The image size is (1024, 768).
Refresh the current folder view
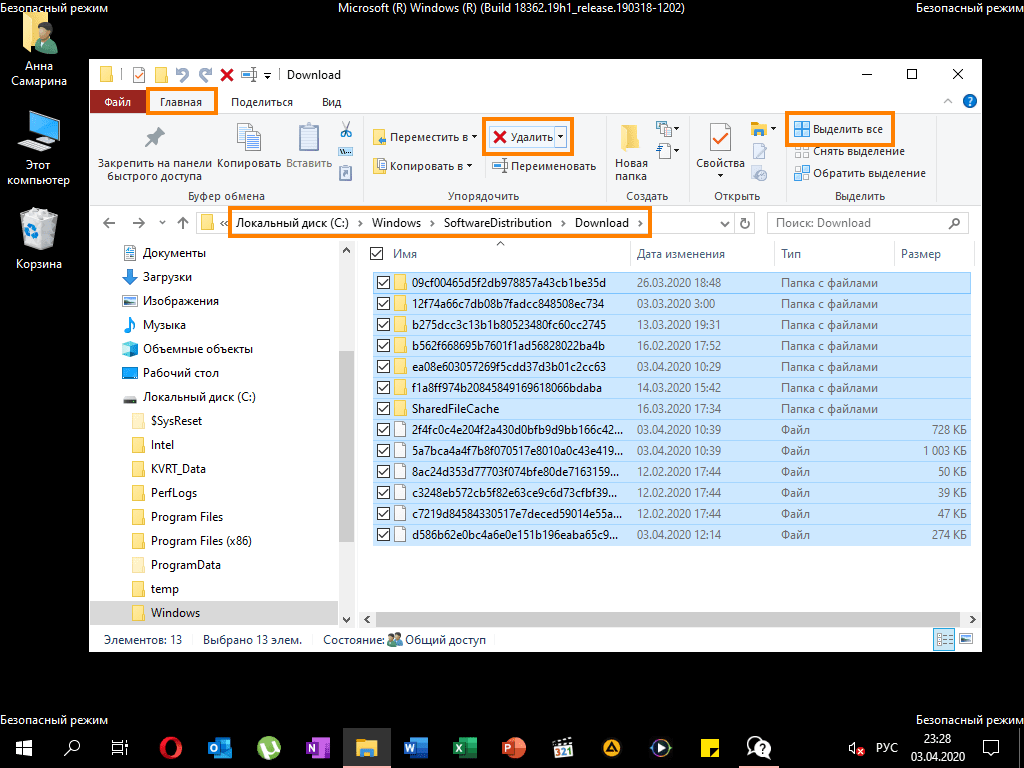click(745, 223)
